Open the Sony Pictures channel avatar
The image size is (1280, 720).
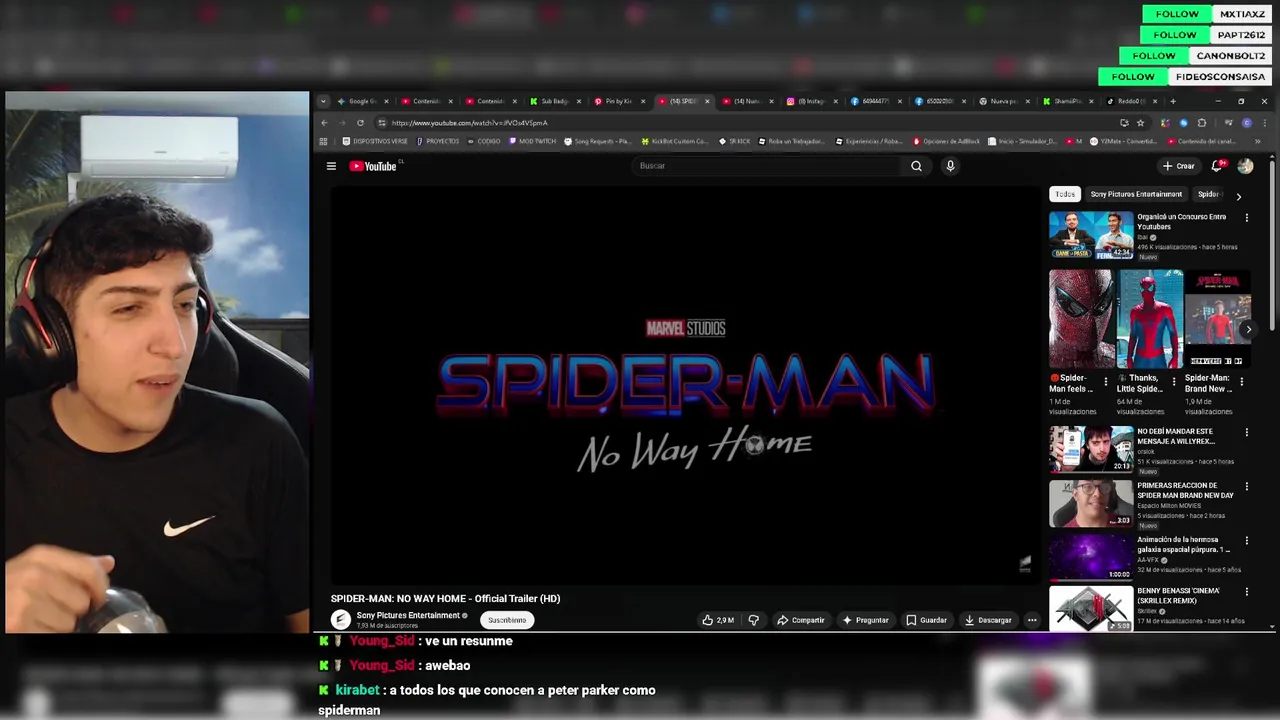point(341,620)
